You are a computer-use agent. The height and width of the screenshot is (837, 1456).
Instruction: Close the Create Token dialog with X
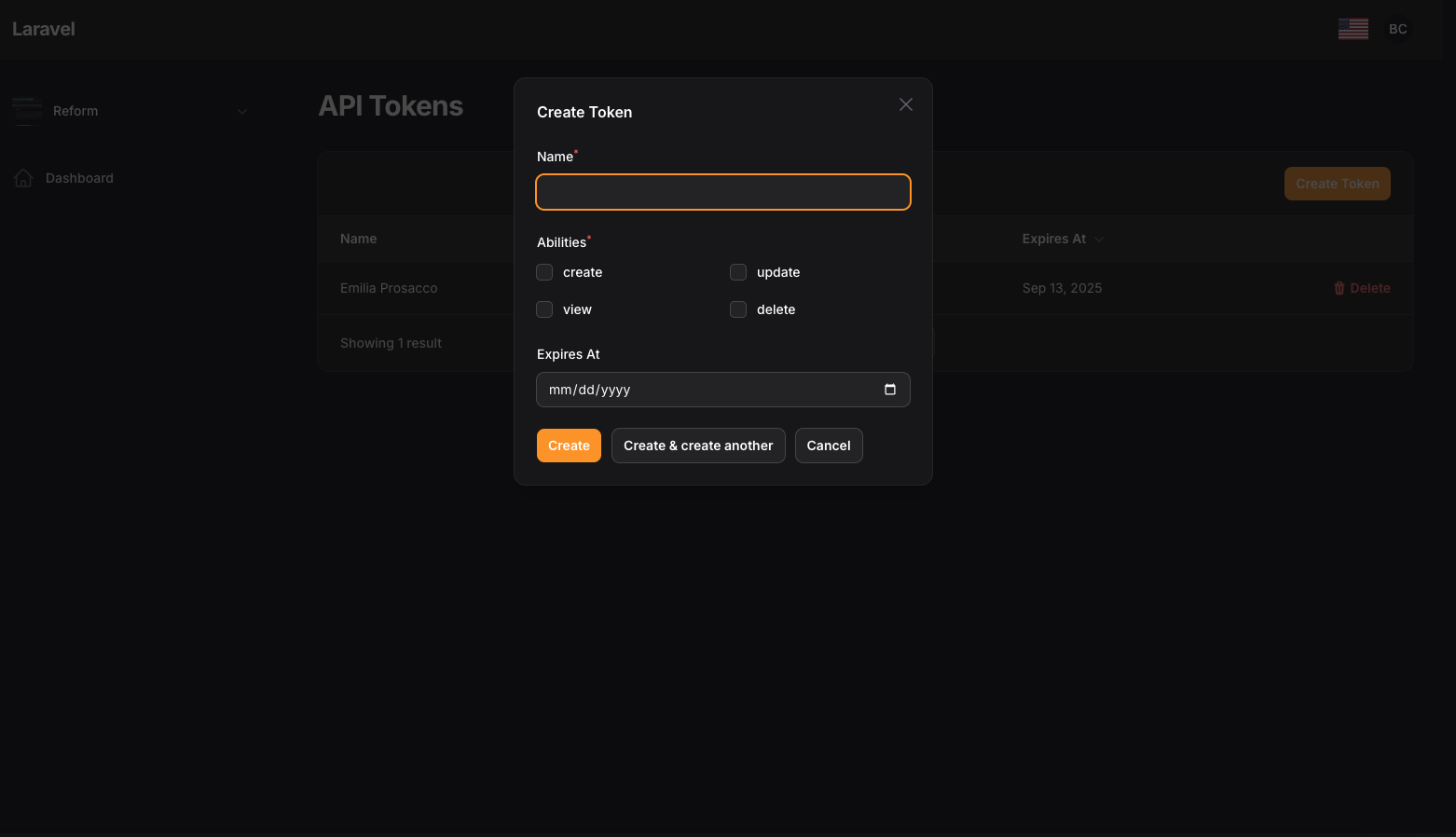(905, 104)
